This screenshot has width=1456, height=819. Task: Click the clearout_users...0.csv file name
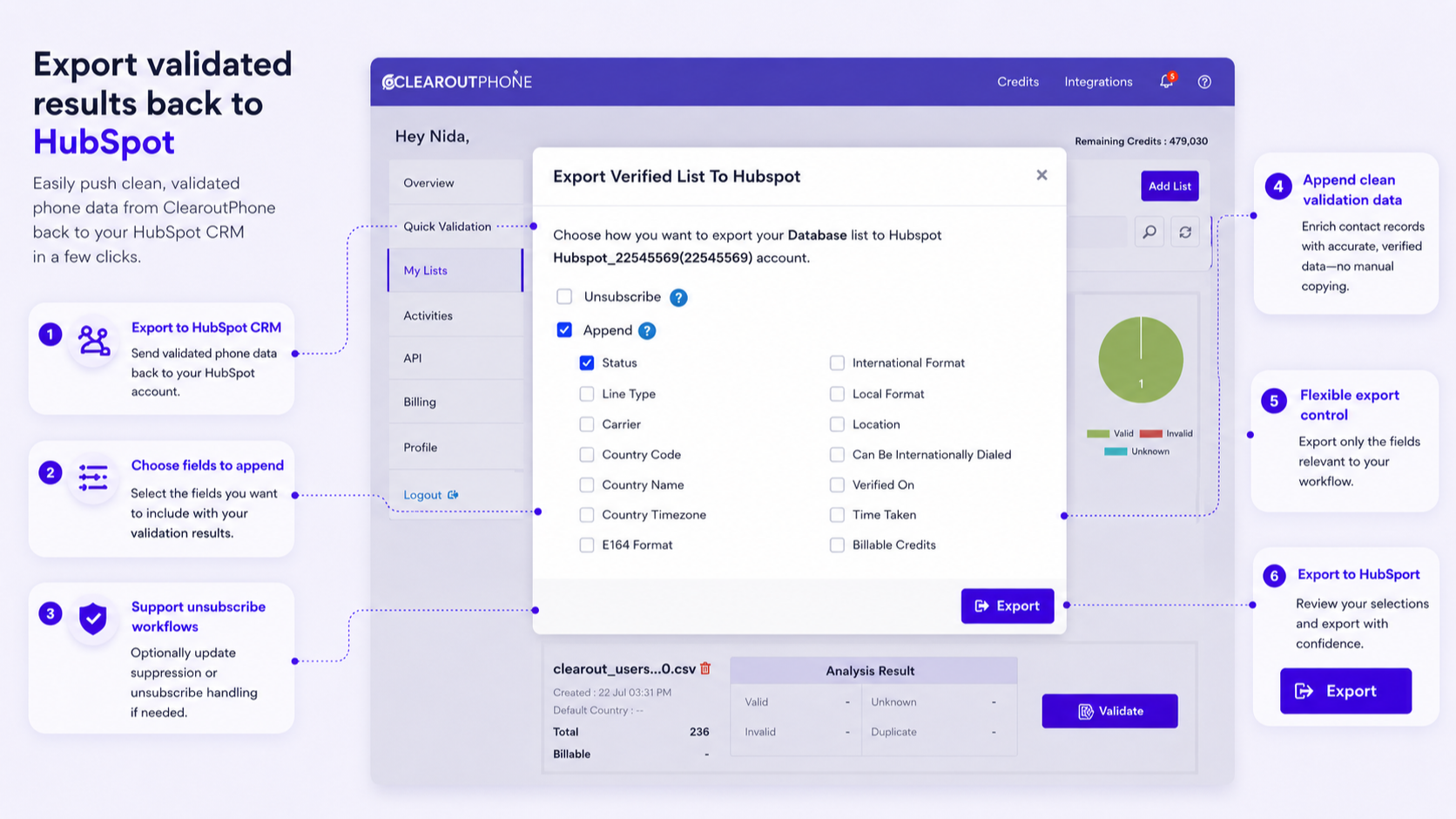click(624, 668)
